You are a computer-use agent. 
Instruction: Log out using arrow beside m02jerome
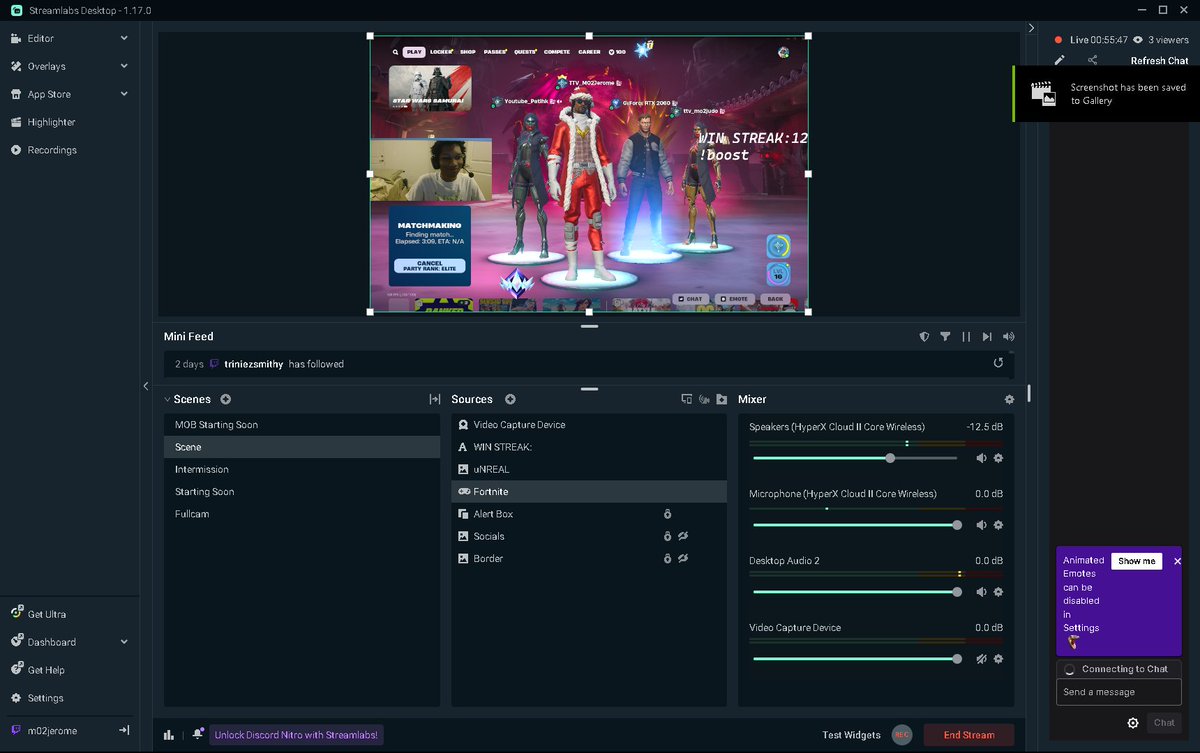pyautogui.click(x=124, y=731)
